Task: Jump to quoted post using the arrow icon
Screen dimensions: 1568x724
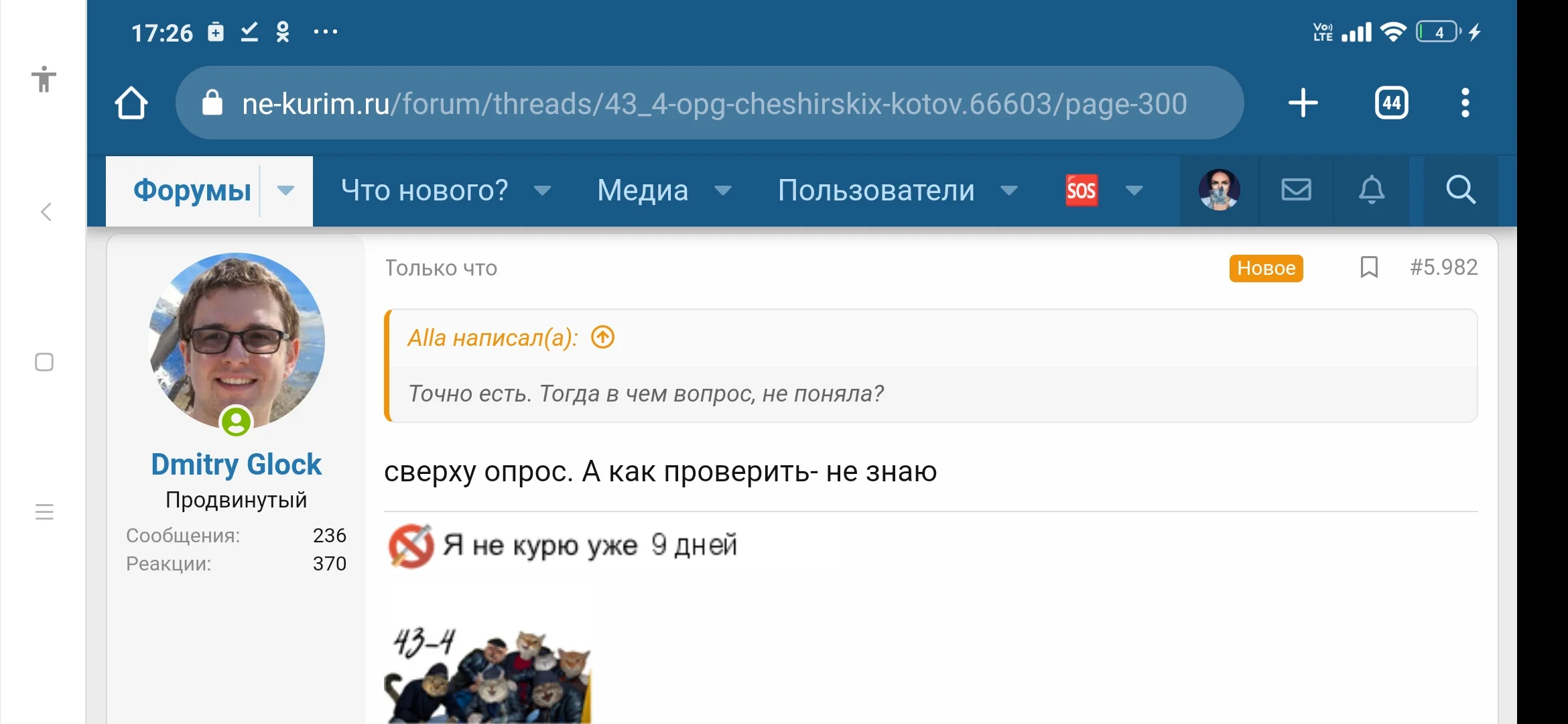Action: click(x=601, y=338)
